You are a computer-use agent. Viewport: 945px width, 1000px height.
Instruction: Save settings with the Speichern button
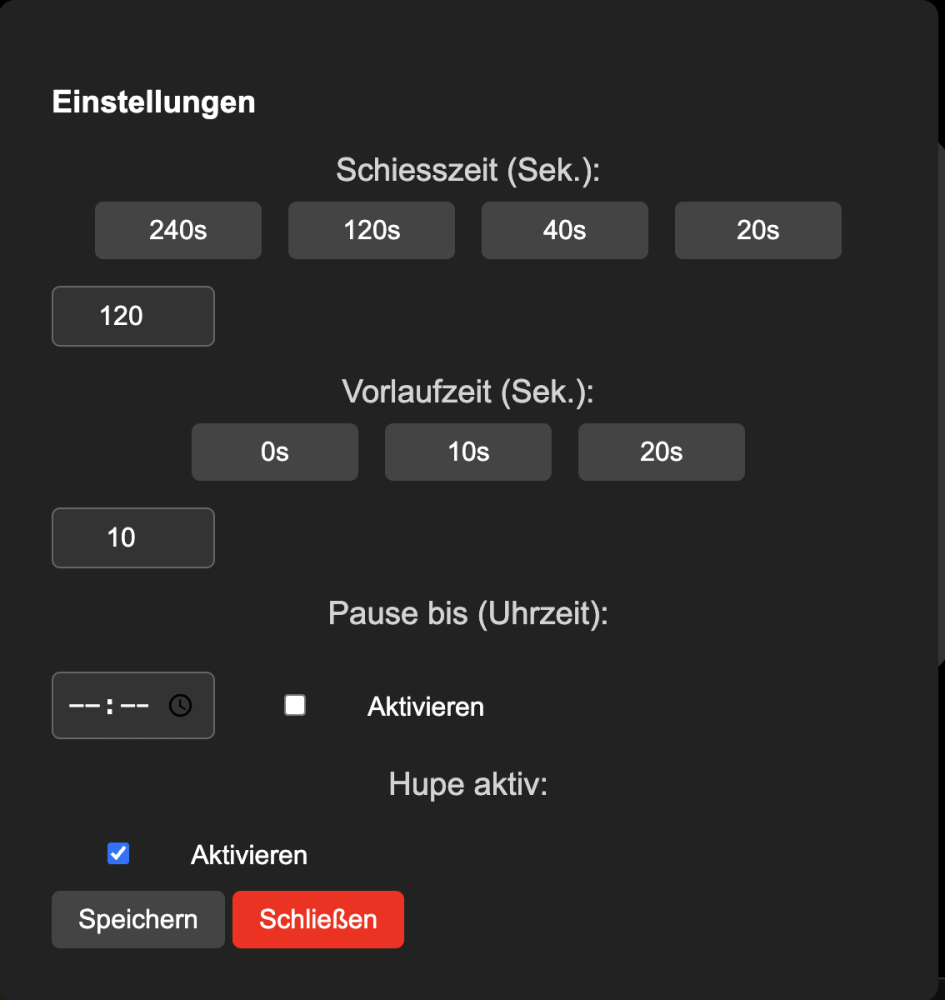(138, 919)
